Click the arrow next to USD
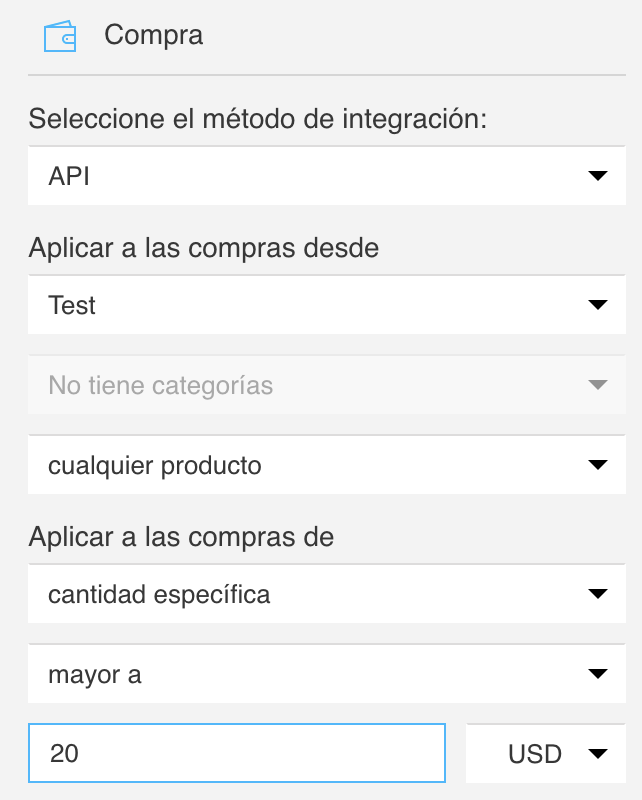642x800 pixels. click(x=598, y=753)
